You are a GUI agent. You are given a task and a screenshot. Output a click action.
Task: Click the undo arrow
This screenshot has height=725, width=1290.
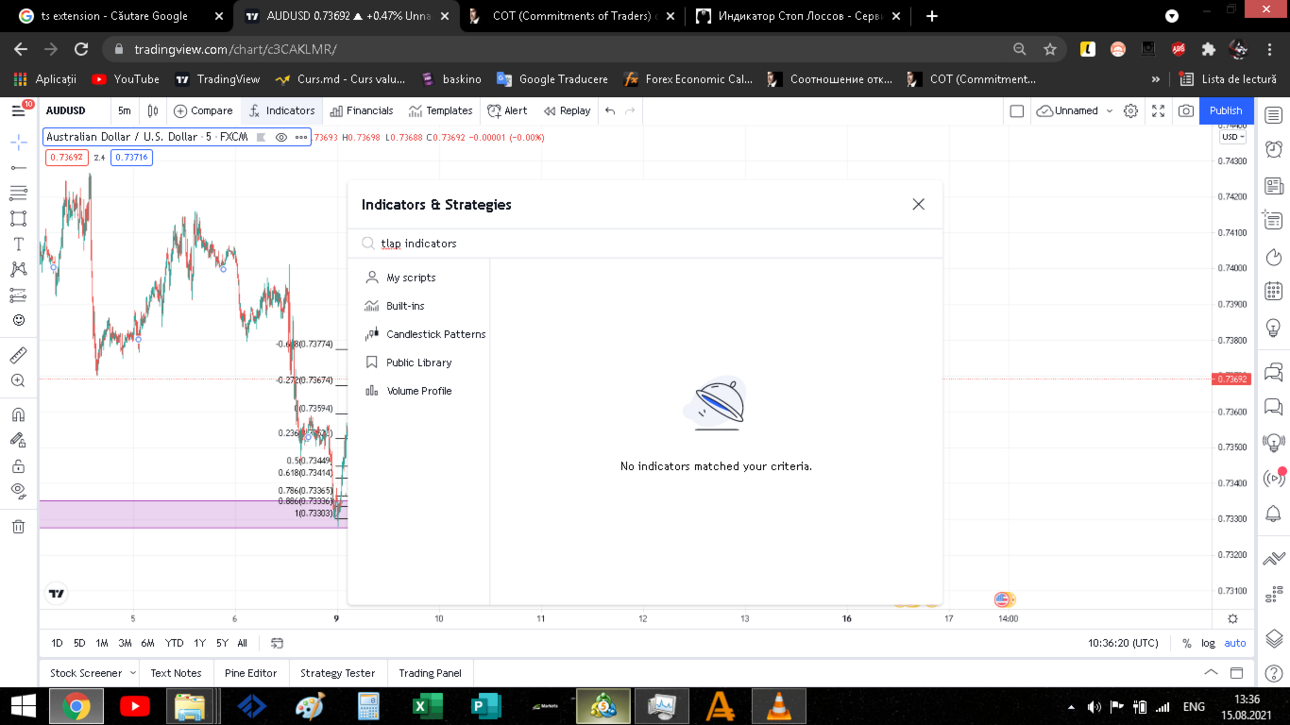[x=610, y=111]
